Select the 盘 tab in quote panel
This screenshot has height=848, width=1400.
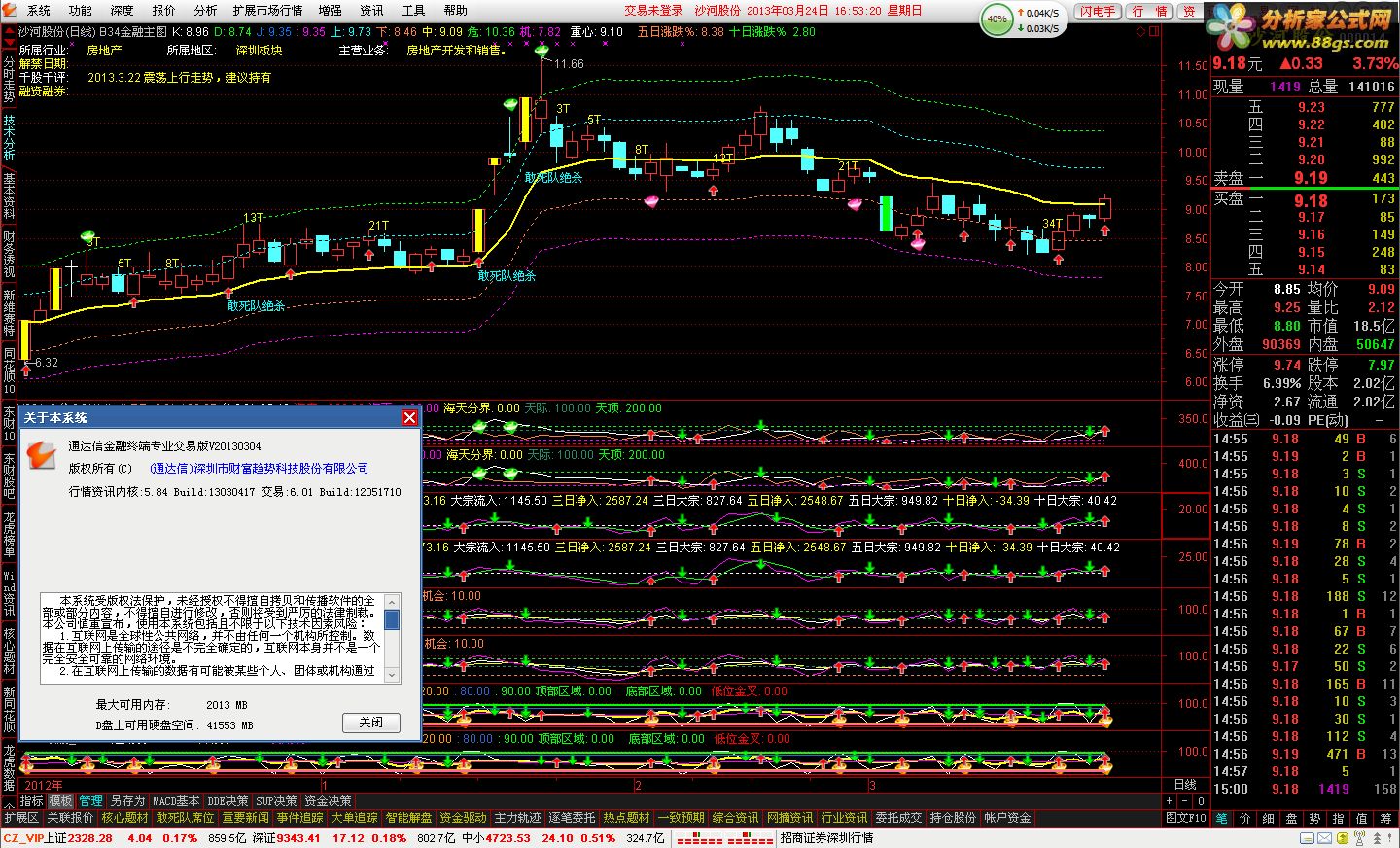pos(1291,818)
